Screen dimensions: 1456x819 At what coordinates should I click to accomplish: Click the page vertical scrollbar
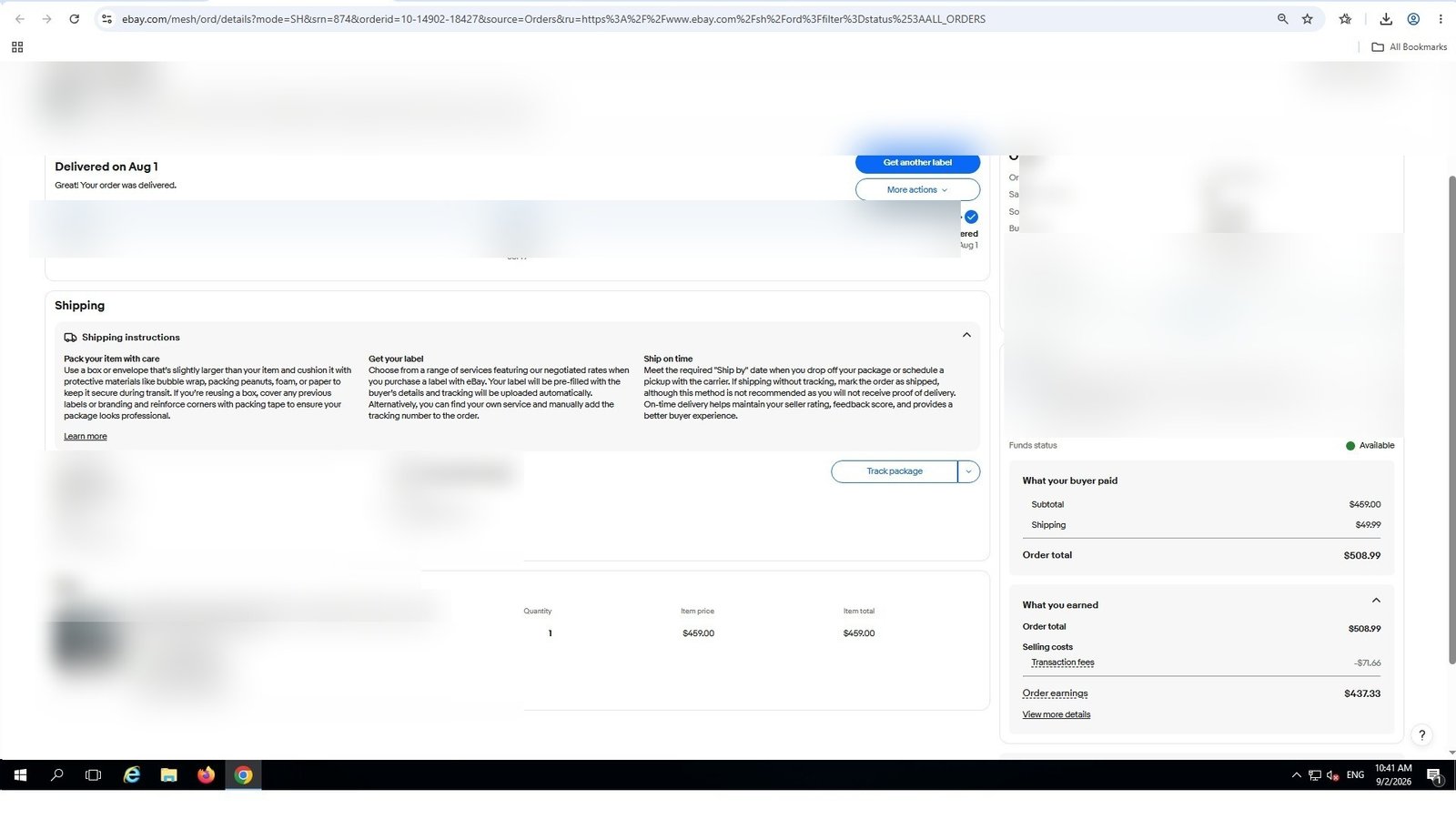pyautogui.click(x=1451, y=419)
